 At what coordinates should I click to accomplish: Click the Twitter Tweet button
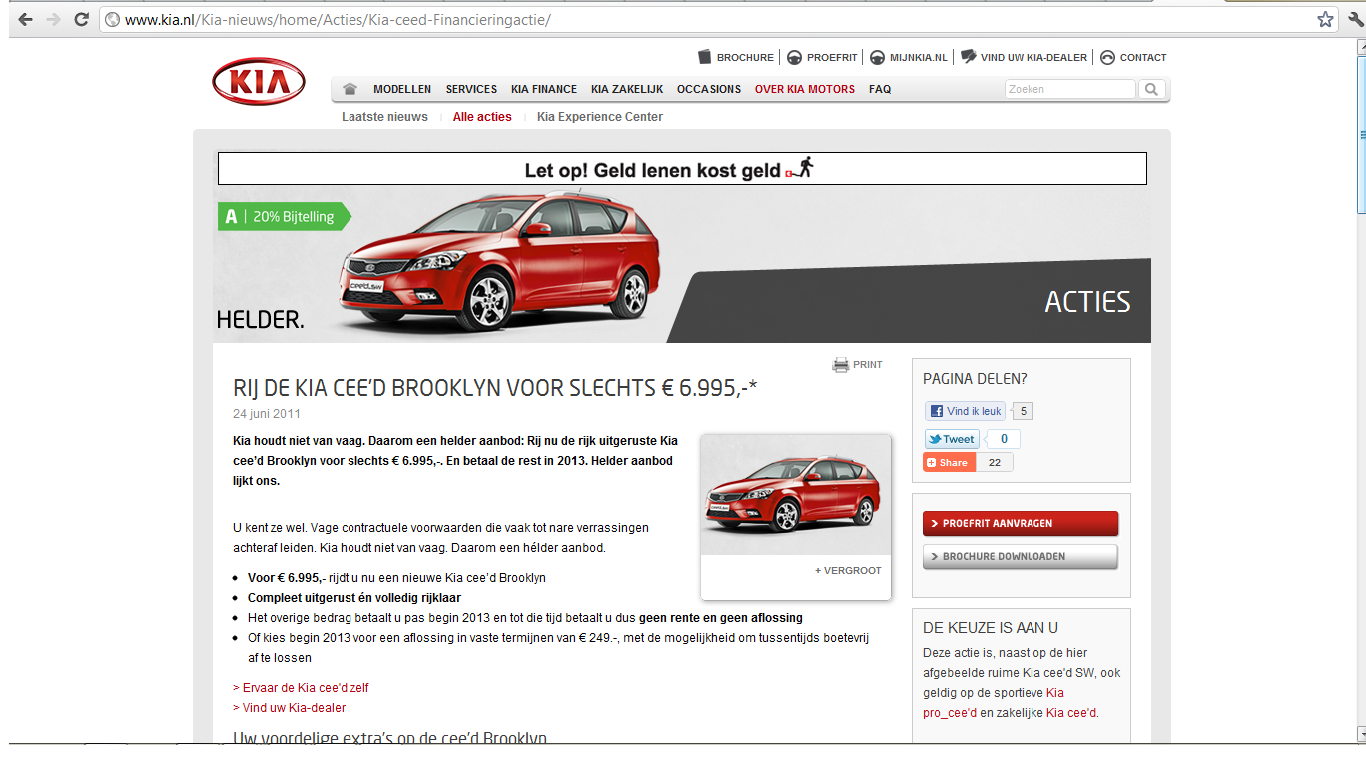(952, 439)
